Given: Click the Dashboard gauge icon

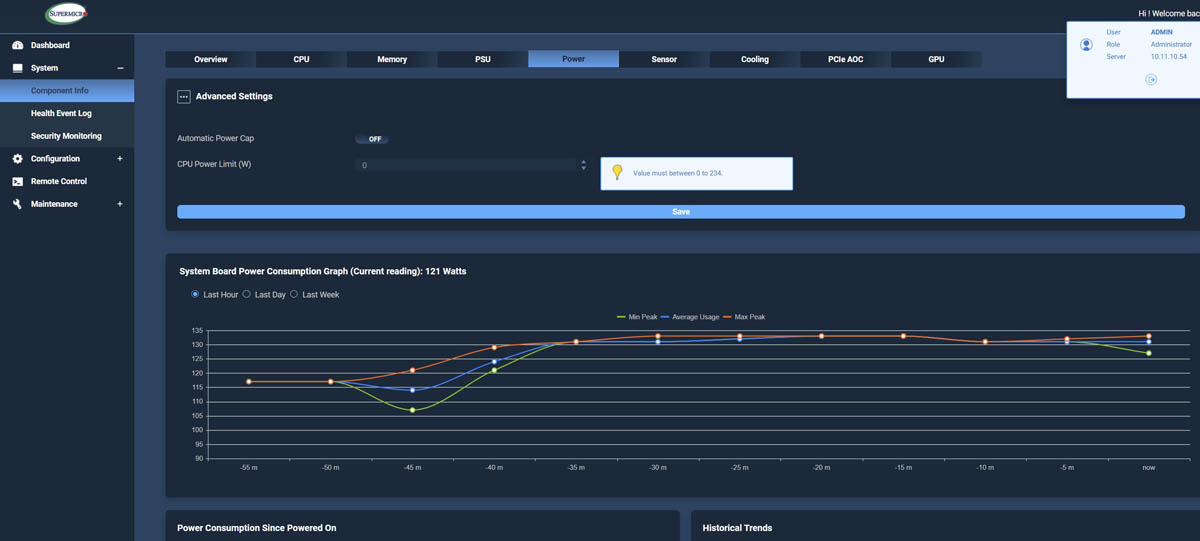Looking at the screenshot, I should [17, 46].
